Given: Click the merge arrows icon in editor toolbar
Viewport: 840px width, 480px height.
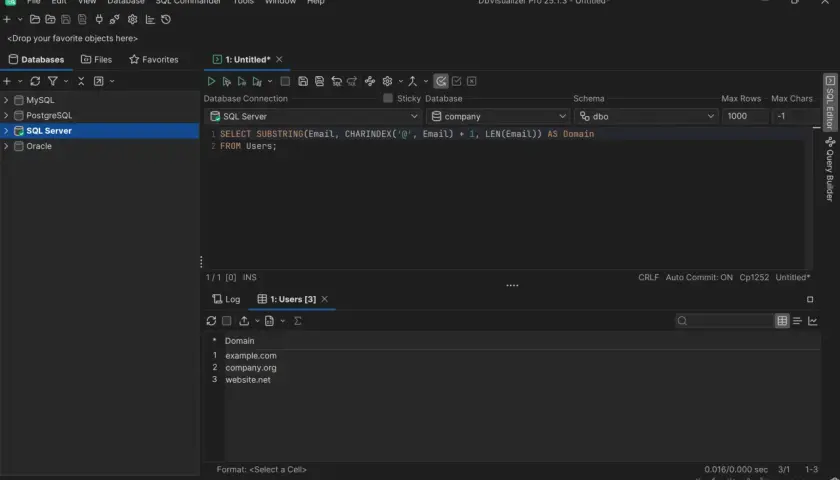Looking at the screenshot, I should tap(412, 81).
